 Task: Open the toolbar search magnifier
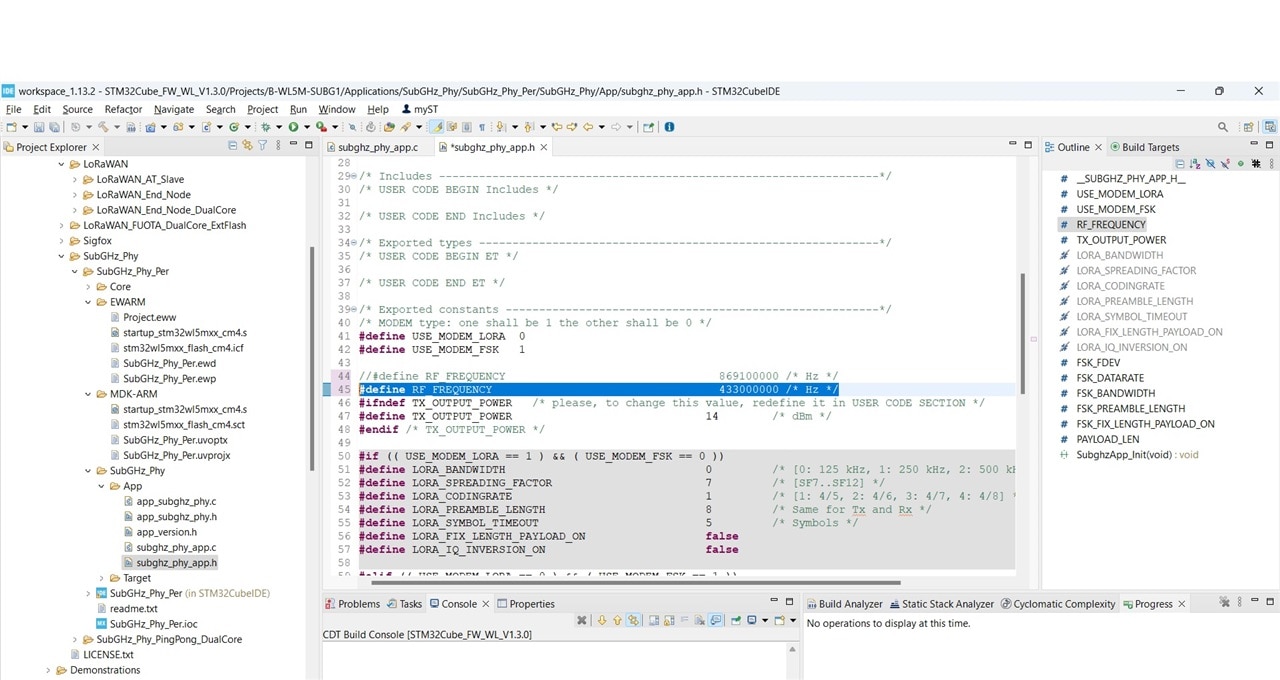coord(1223,127)
